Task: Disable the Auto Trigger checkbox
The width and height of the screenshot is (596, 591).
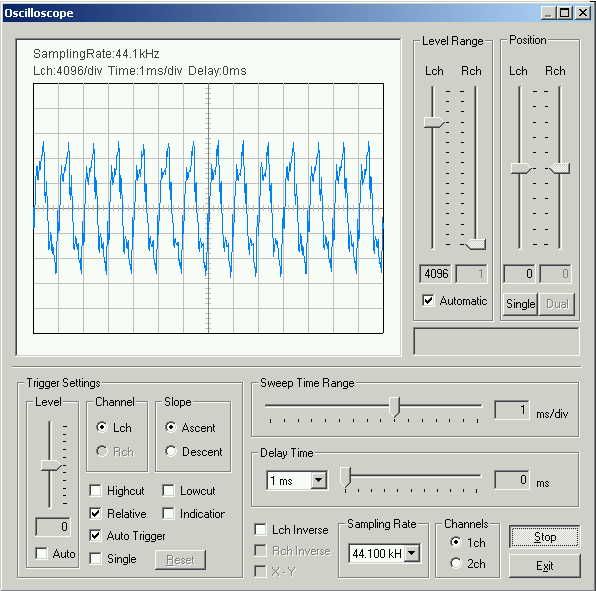Action: (x=95, y=536)
